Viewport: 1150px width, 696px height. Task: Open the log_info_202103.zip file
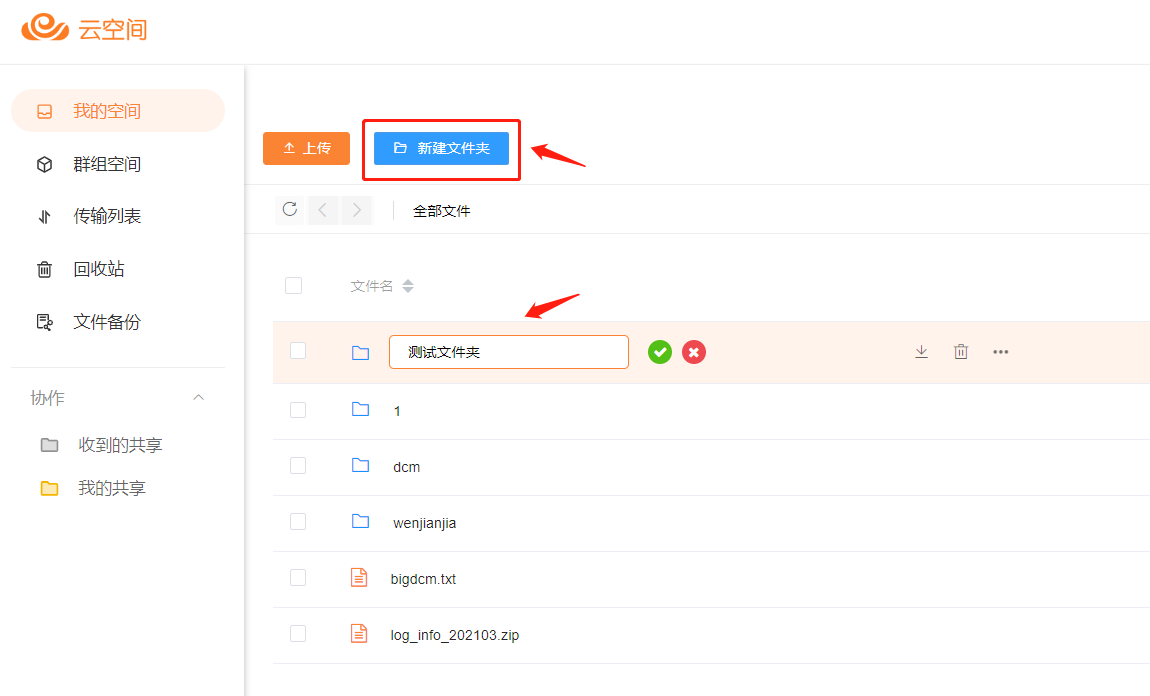(x=455, y=635)
